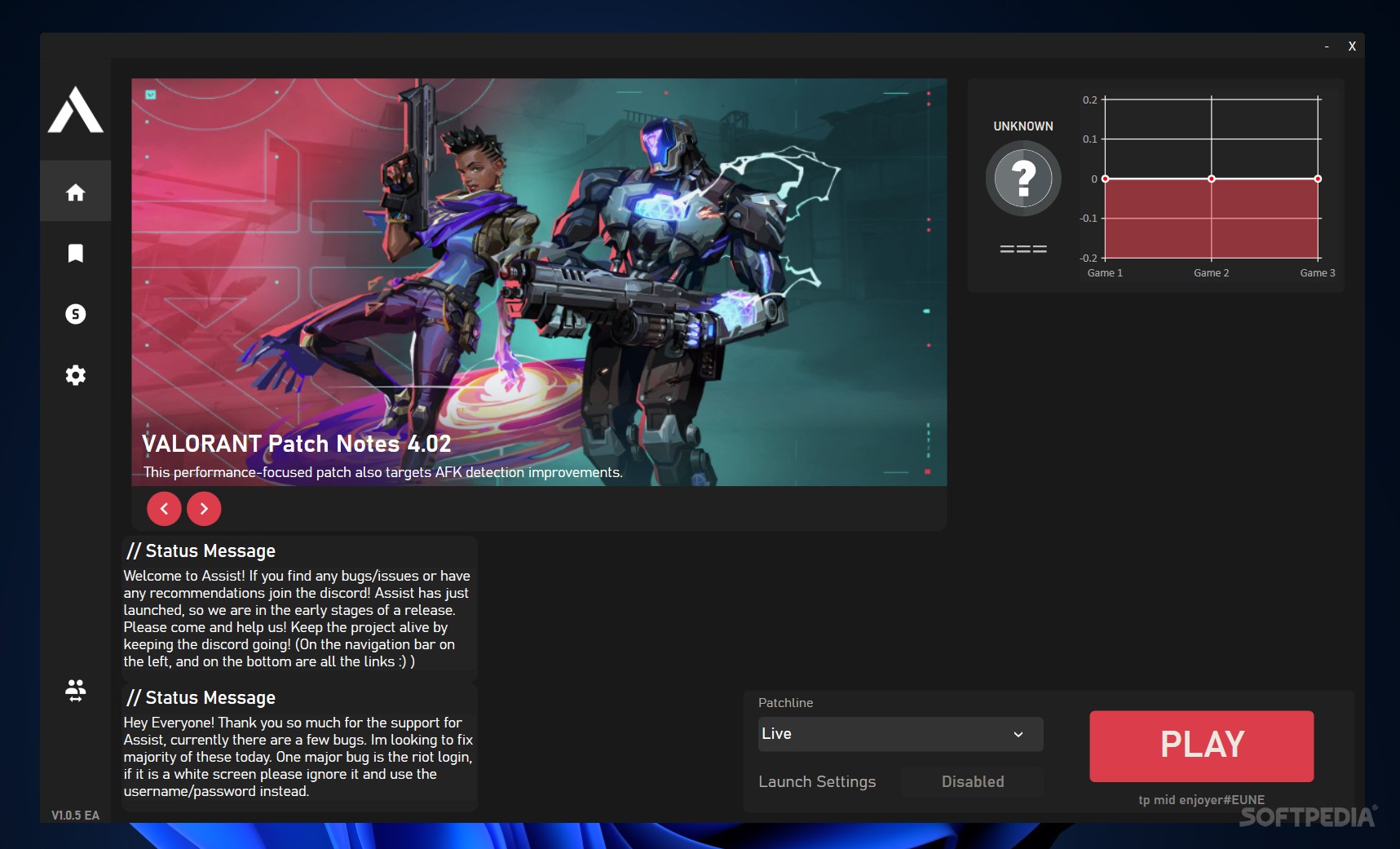Click the PLAY button
Image resolution: width=1400 pixels, height=849 pixels.
click(x=1201, y=745)
